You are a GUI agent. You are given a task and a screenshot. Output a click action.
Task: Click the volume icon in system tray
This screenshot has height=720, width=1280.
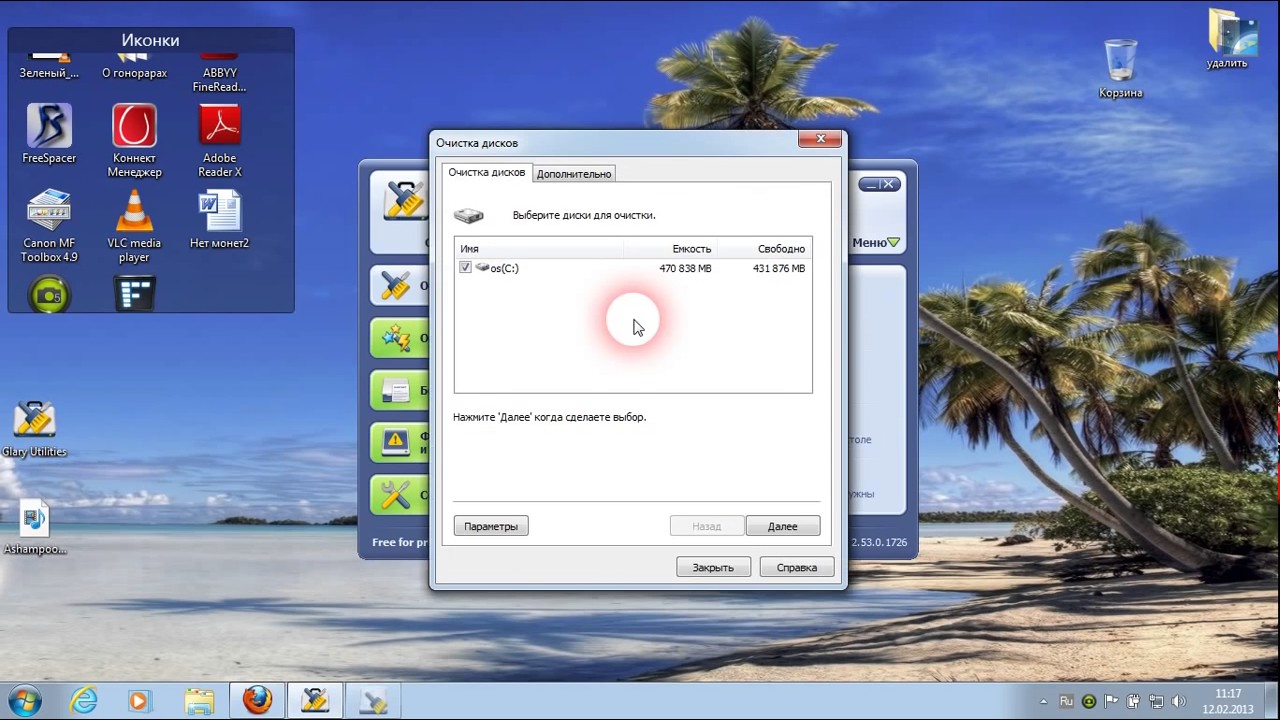[1178, 701]
